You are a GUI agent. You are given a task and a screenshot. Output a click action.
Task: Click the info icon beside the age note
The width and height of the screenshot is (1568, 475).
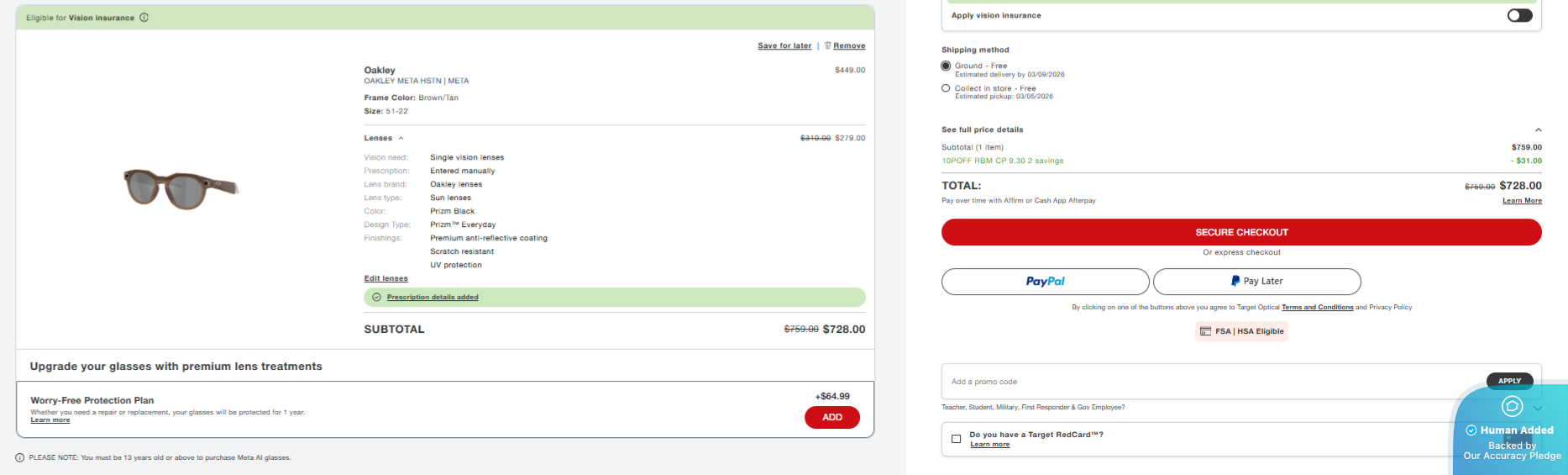[20, 458]
